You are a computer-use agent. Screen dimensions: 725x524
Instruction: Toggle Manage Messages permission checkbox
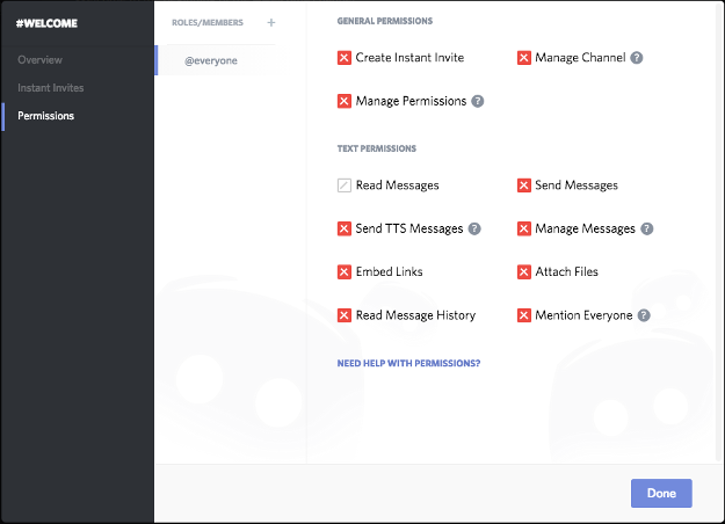524,228
